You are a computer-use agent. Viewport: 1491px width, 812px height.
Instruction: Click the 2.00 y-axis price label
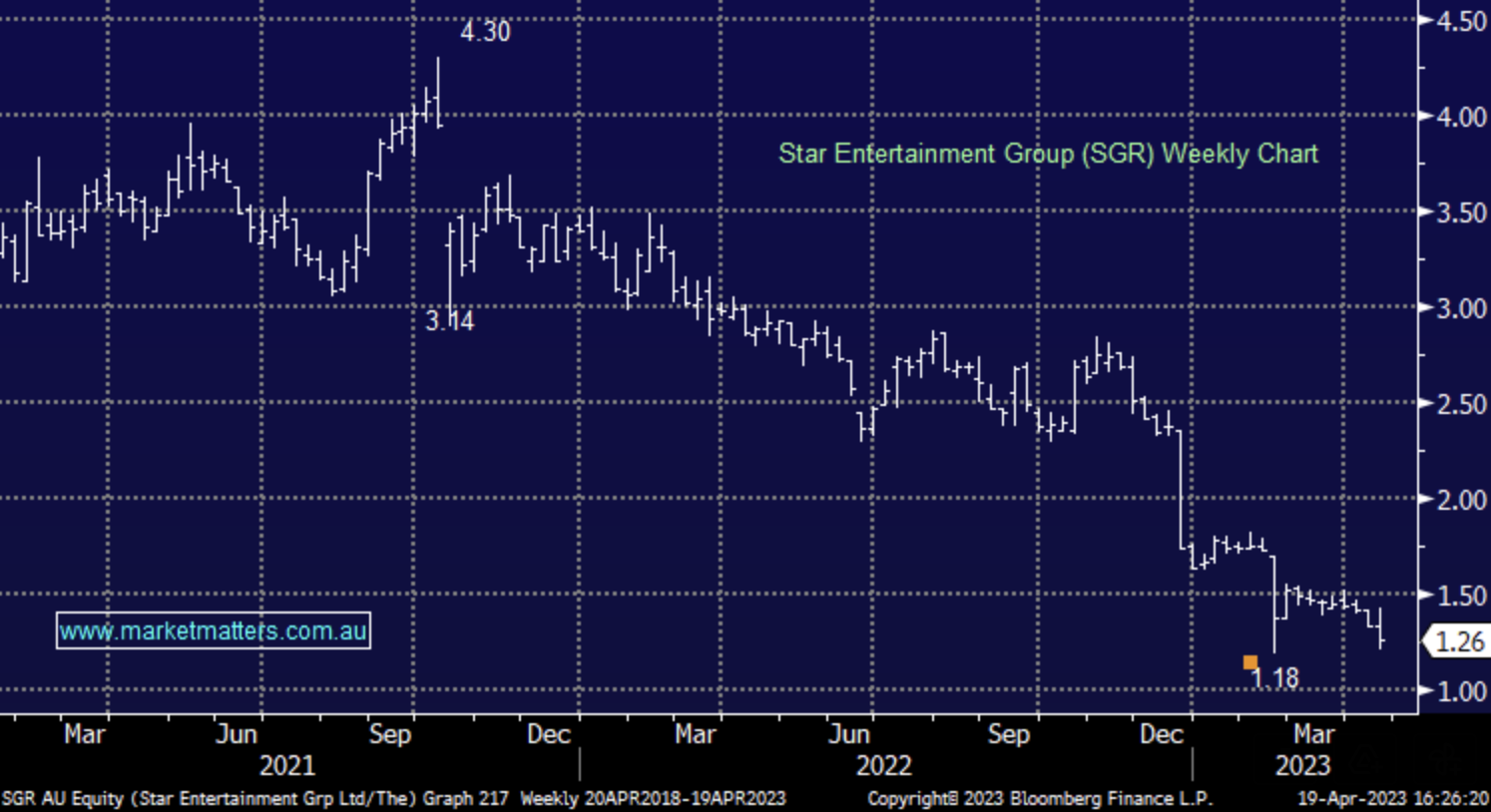(x=1461, y=500)
